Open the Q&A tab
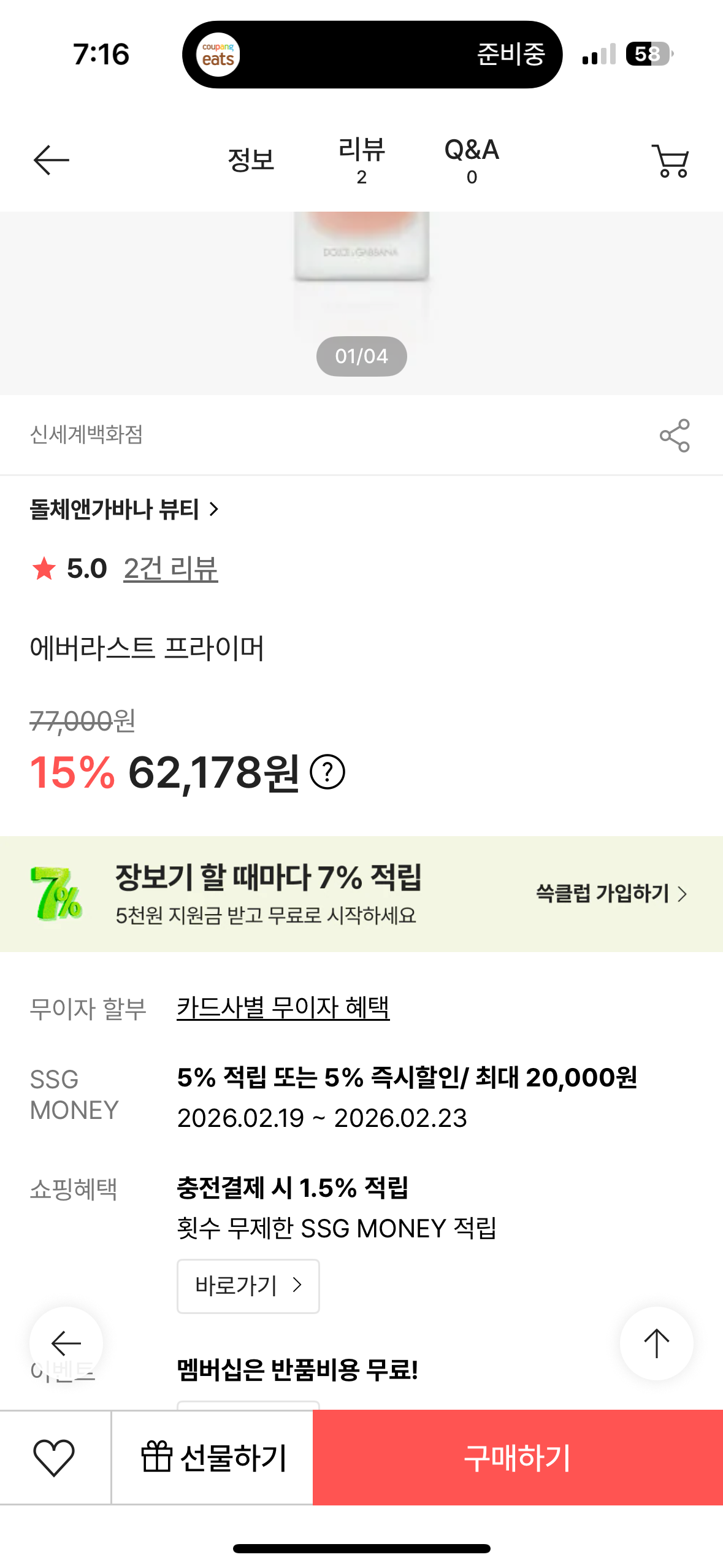 pos(472,161)
